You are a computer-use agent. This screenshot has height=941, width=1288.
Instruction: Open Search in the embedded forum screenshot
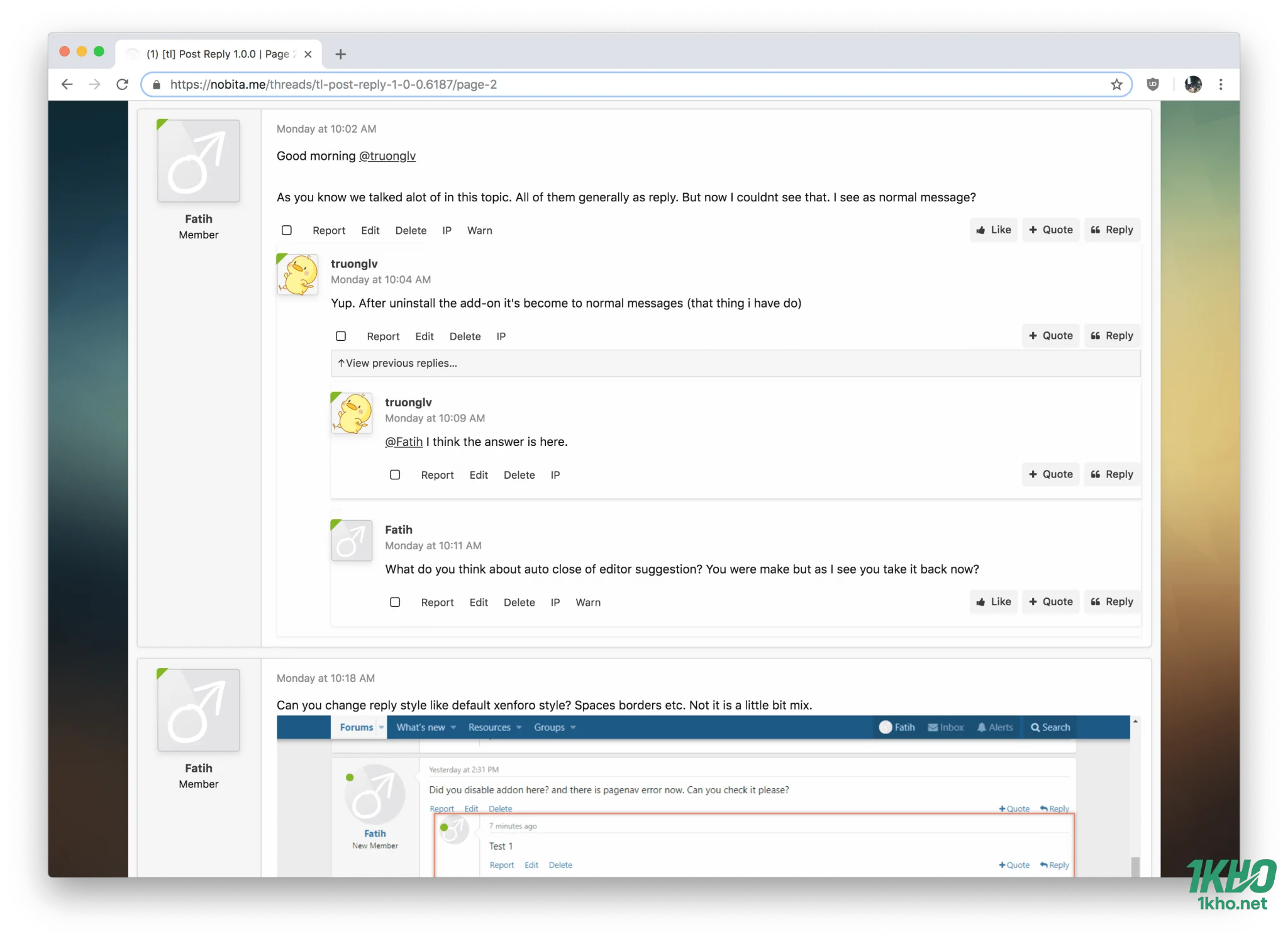(1050, 727)
